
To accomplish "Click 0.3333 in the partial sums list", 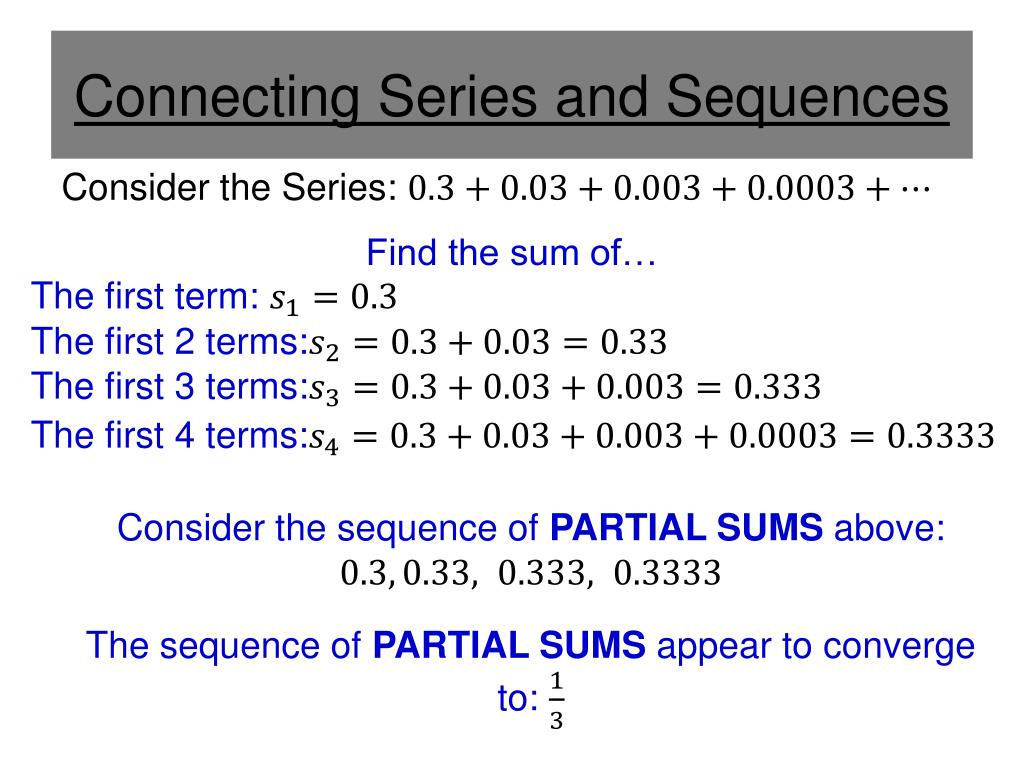I will [667, 573].
